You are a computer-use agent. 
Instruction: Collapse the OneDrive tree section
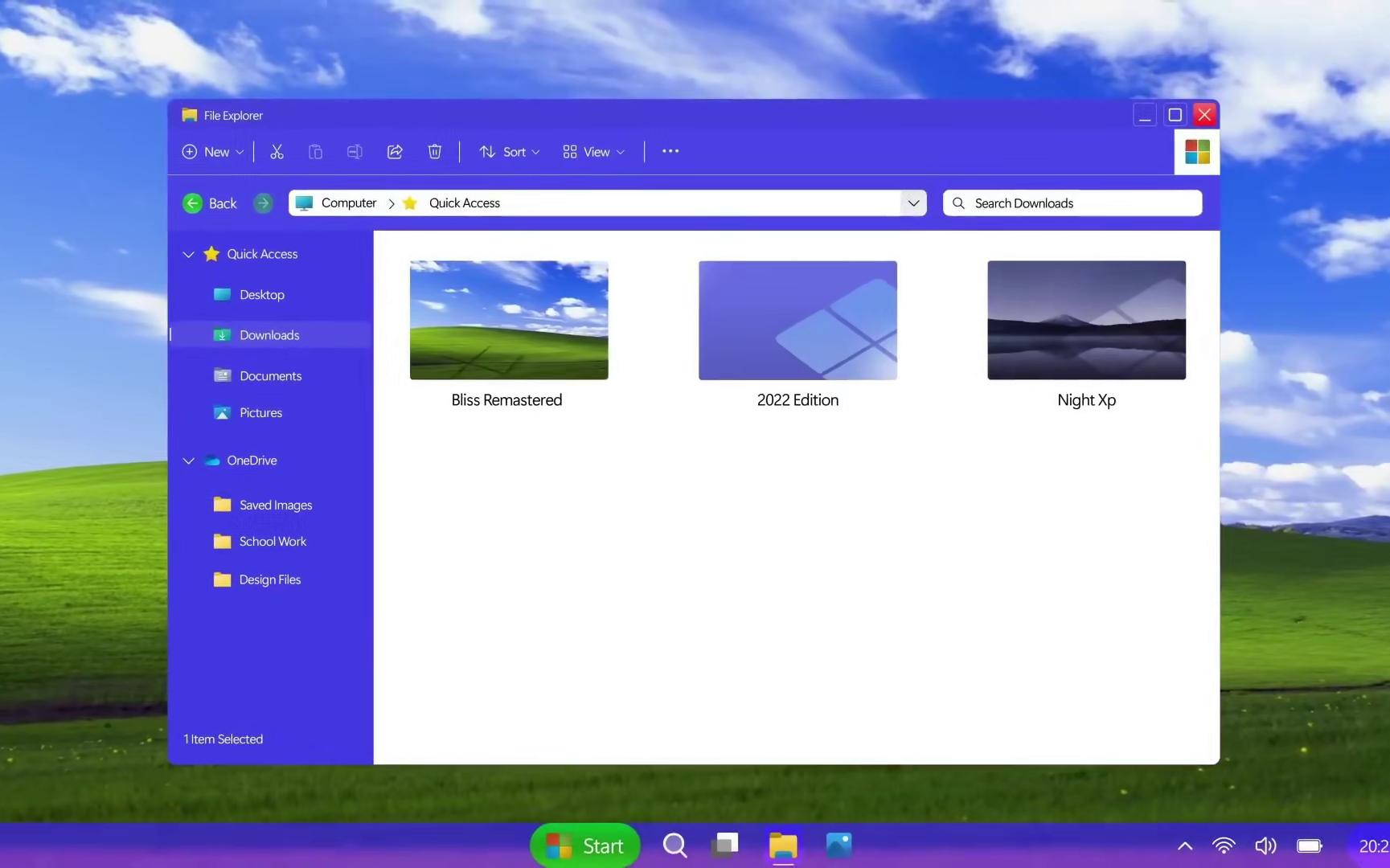[188, 461]
